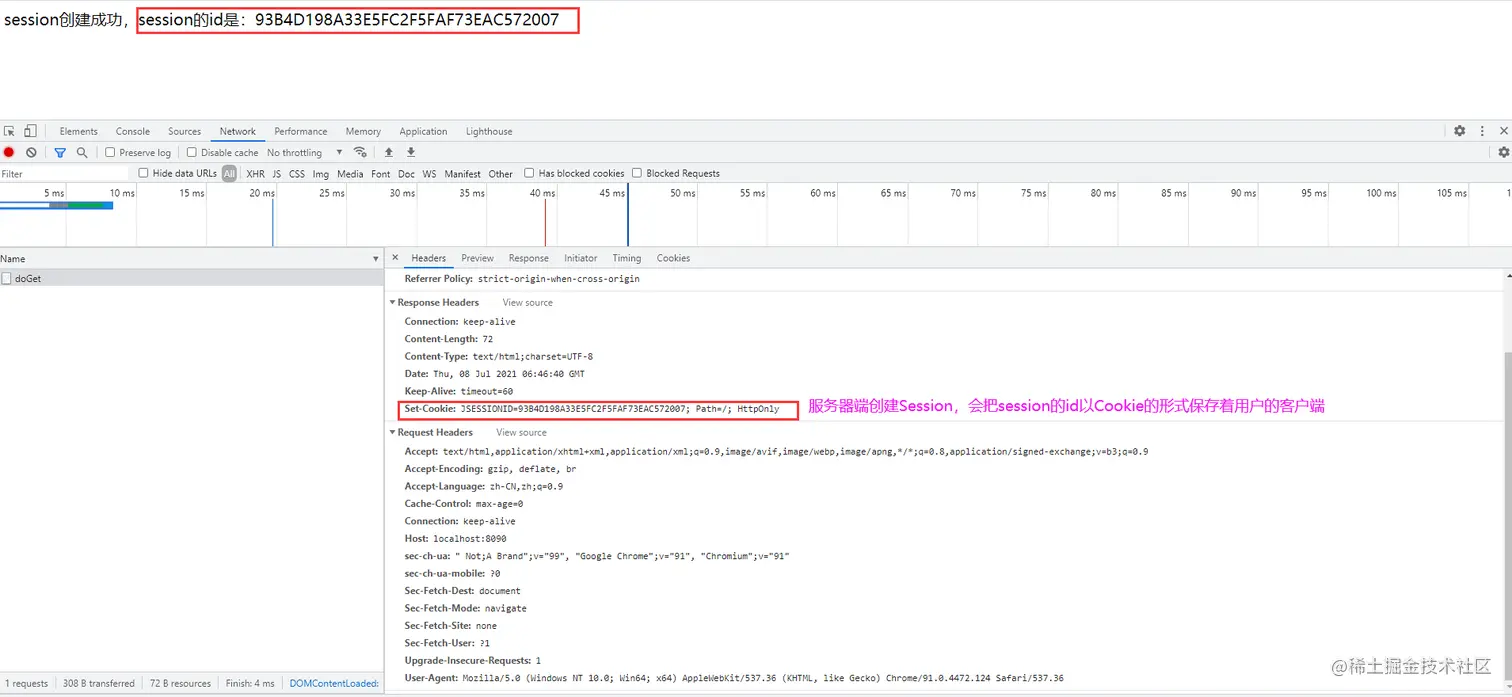Check Hide data URLs option
Viewport: 1512px width, 697px height.
click(x=143, y=173)
